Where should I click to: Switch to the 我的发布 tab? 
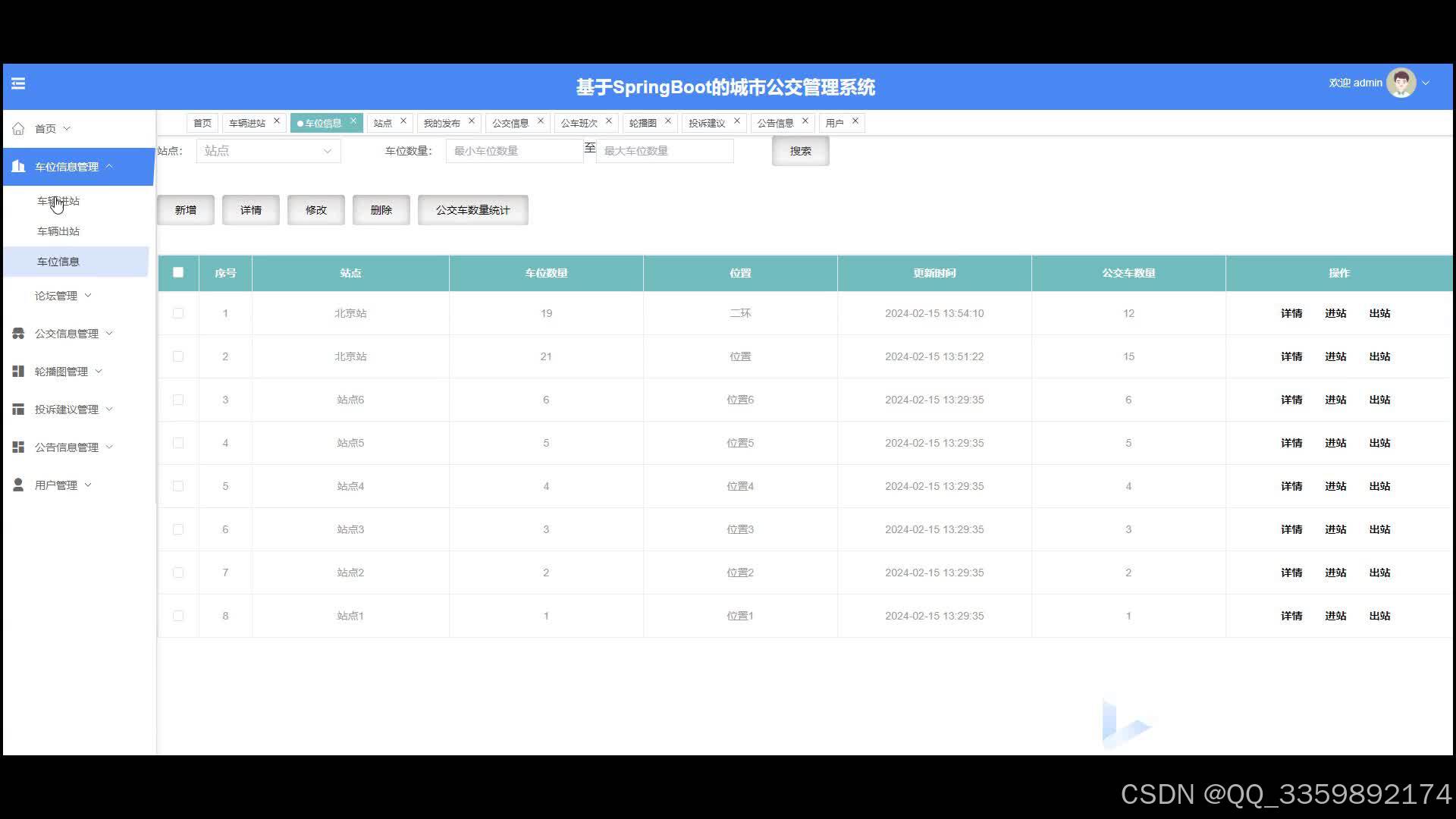tap(442, 123)
